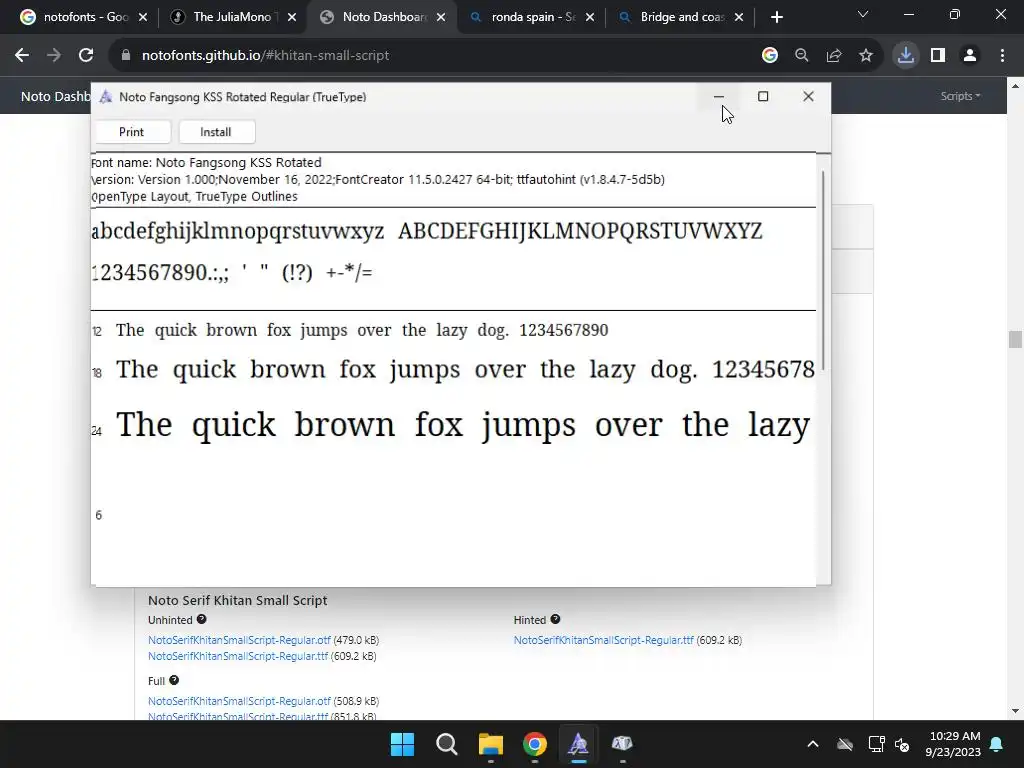
Task: Open Windows taskbar search
Action: tap(447, 744)
